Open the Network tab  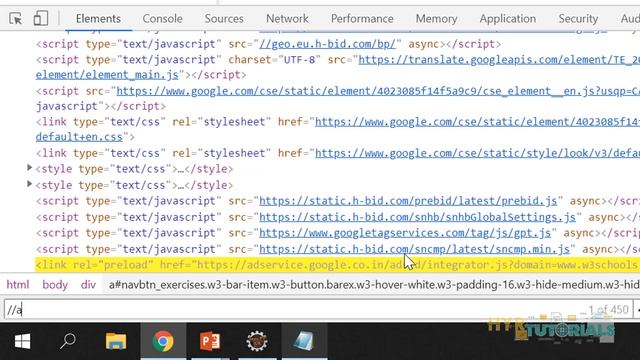click(x=287, y=19)
